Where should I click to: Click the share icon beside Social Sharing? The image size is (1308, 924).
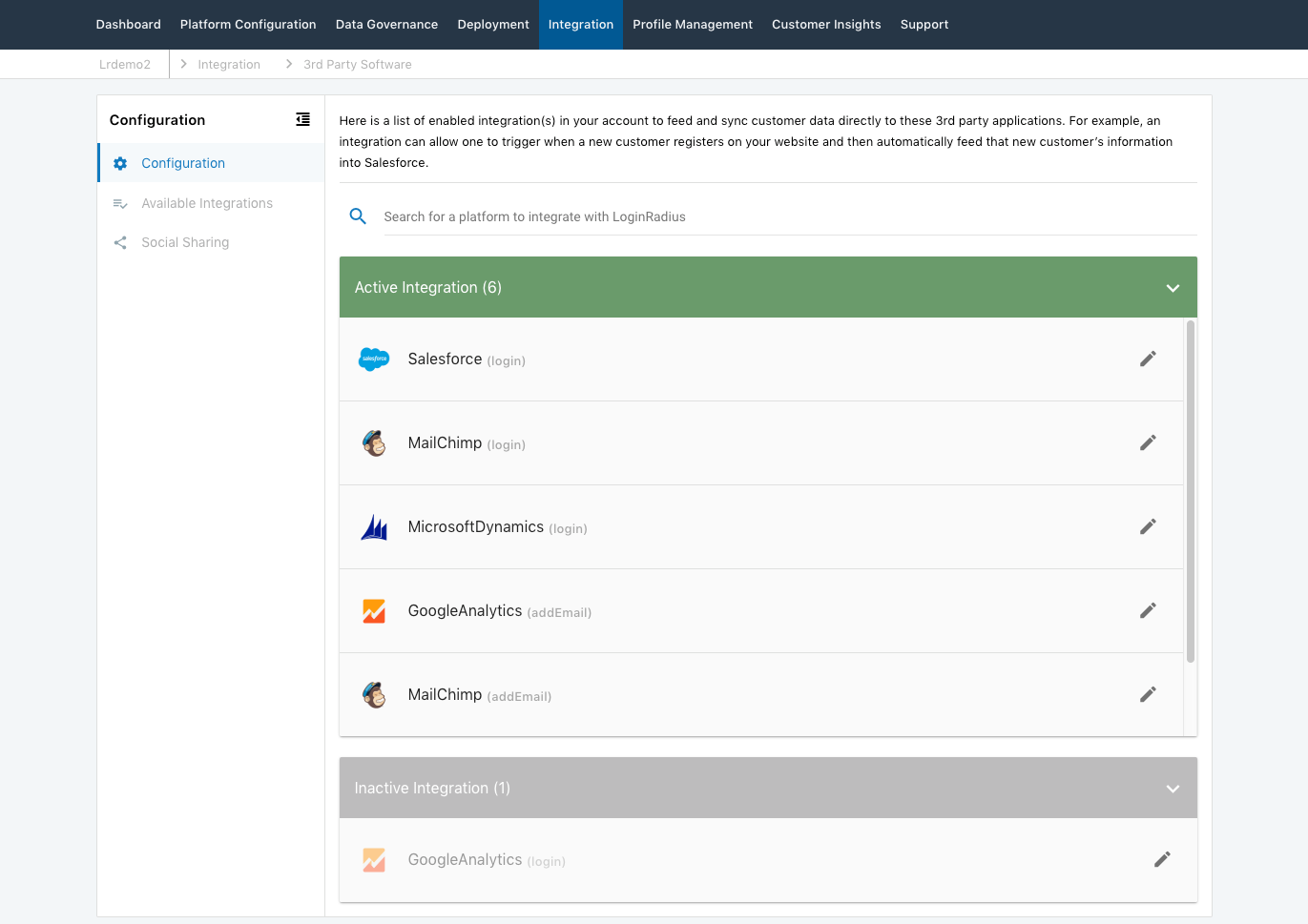point(120,243)
